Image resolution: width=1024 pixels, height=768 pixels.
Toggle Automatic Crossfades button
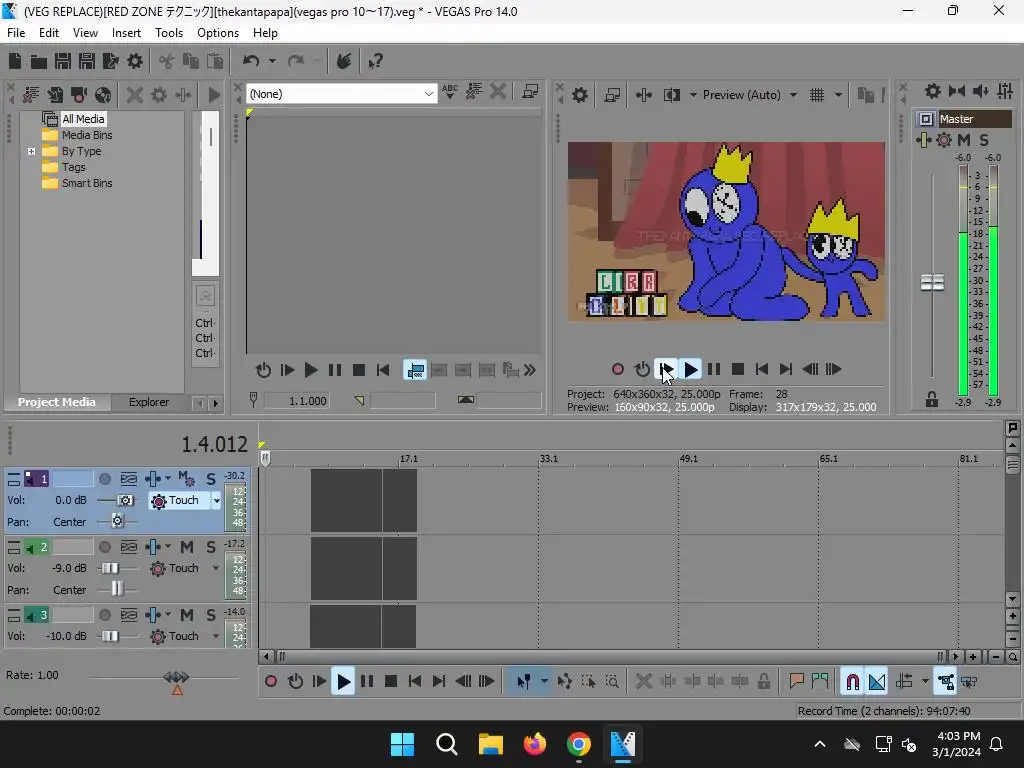(x=877, y=682)
